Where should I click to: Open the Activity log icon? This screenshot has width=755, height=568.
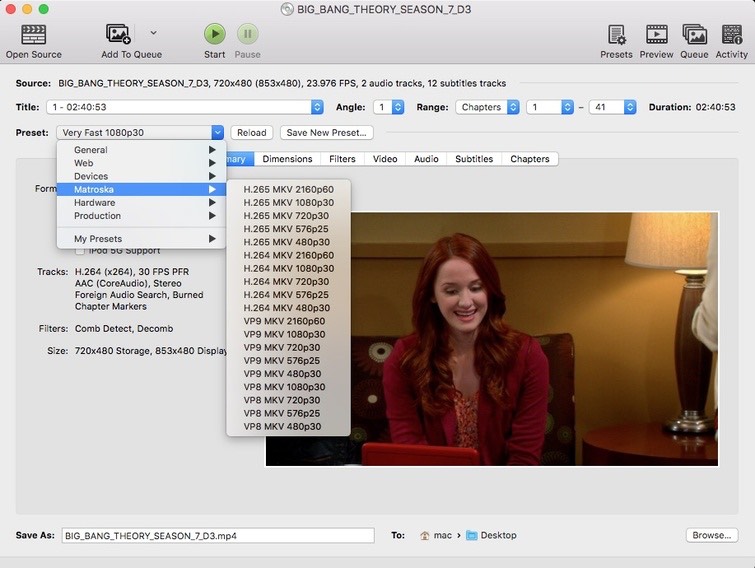point(731,35)
